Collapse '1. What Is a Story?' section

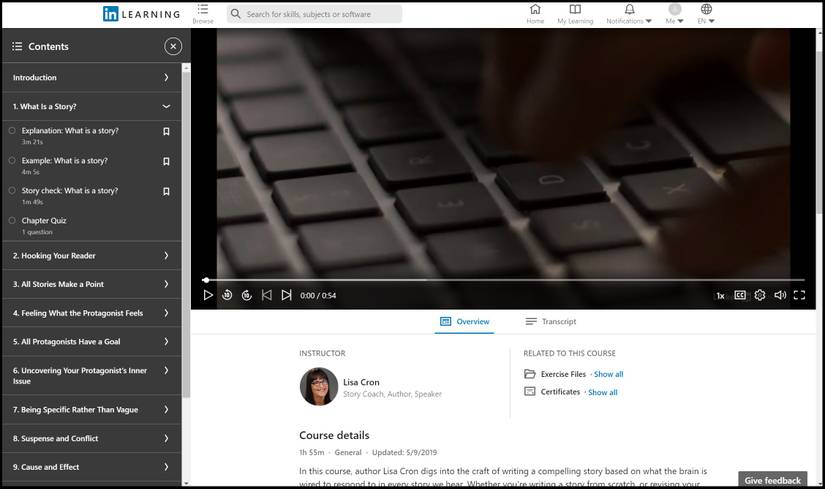click(92, 106)
